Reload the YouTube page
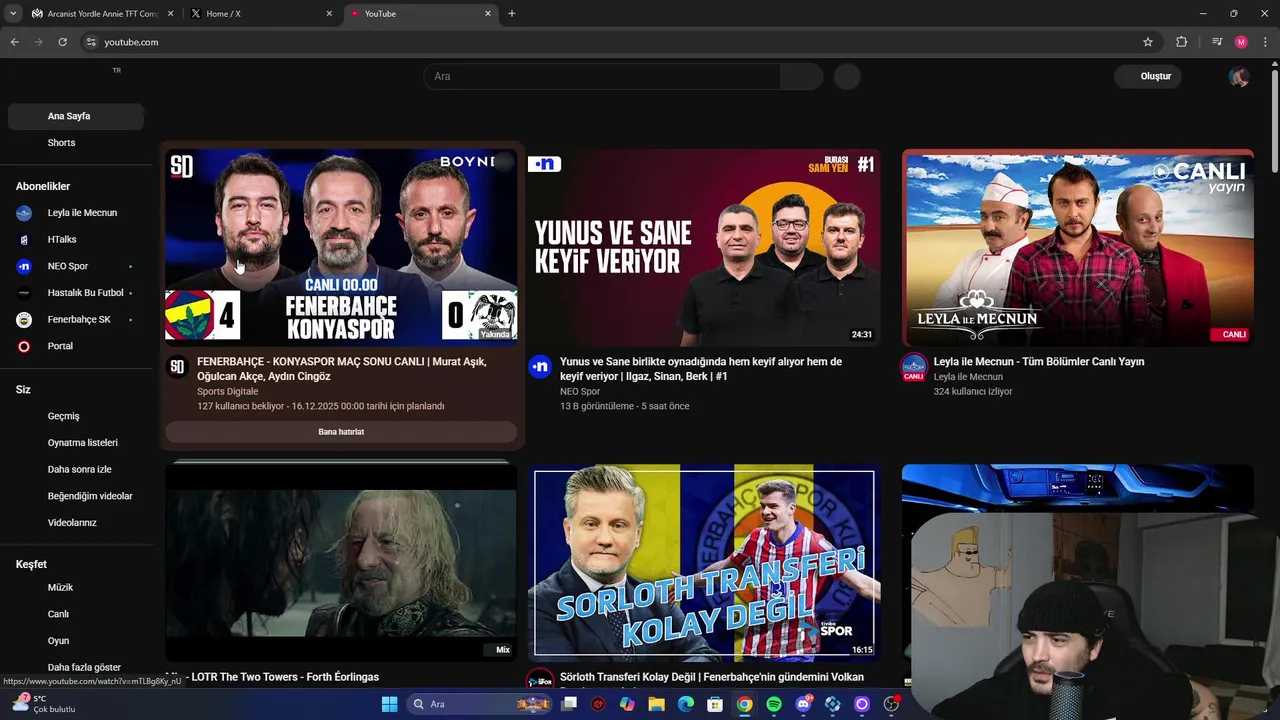The width and height of the screenshot is (1280, 720). pos(62,42)
